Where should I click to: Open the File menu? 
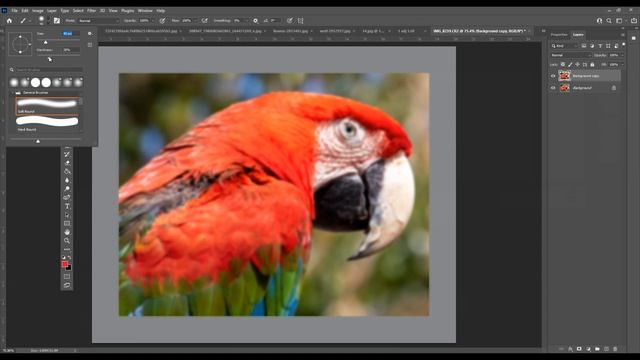(14, 11)
